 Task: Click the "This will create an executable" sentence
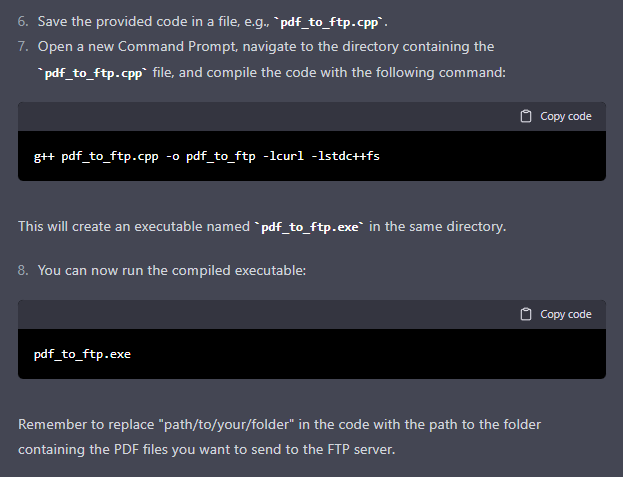point(130,226)
